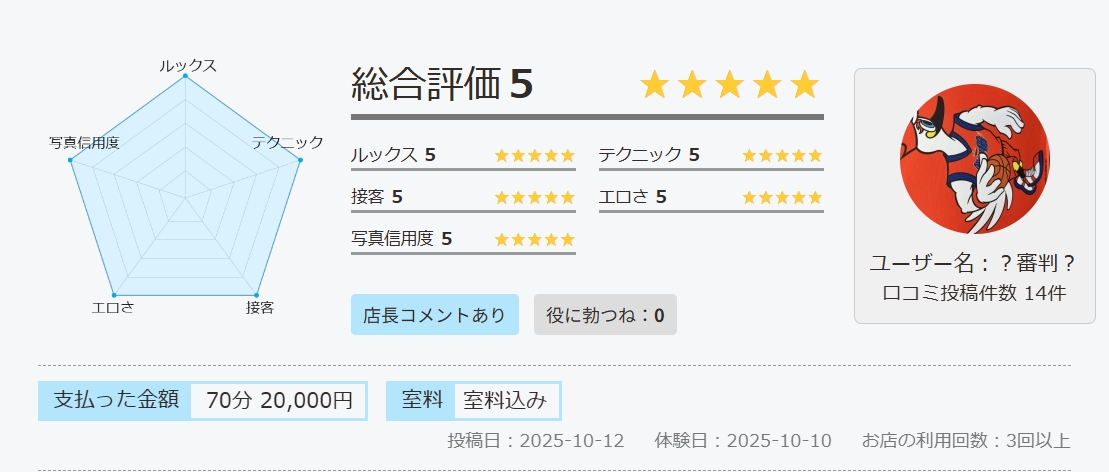1109x472 pixels.
Task: Click the 室料込み value box
Action: (x=505, y=401)
